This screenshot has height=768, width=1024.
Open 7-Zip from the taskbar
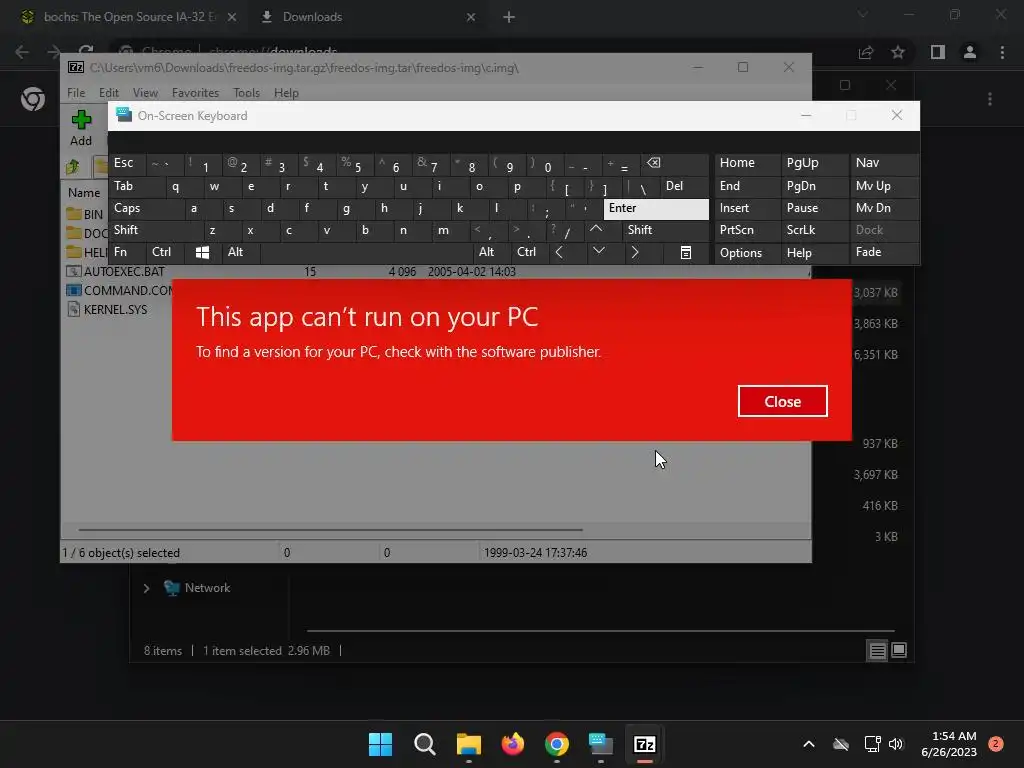(x=645, y=744)
